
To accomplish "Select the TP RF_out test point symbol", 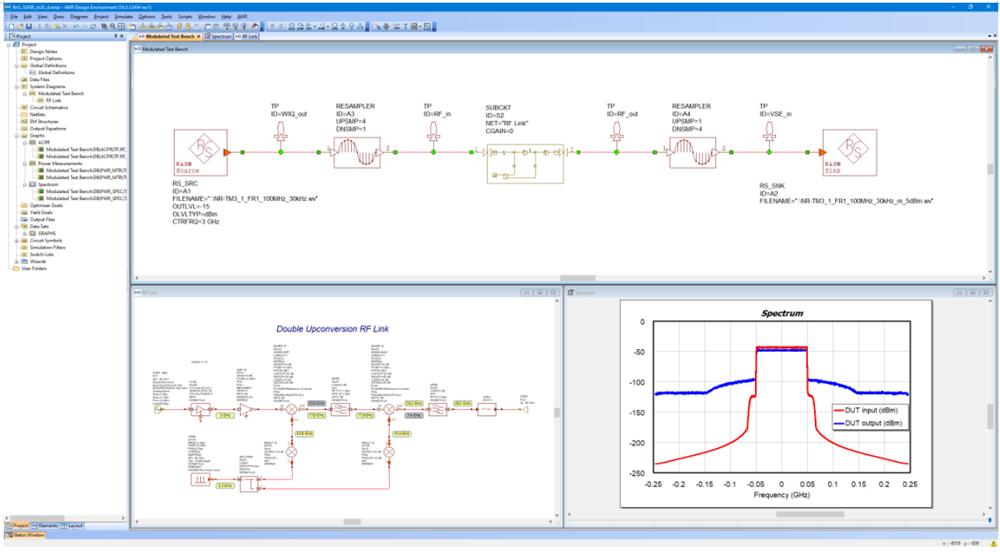I will tap(616, 133).
